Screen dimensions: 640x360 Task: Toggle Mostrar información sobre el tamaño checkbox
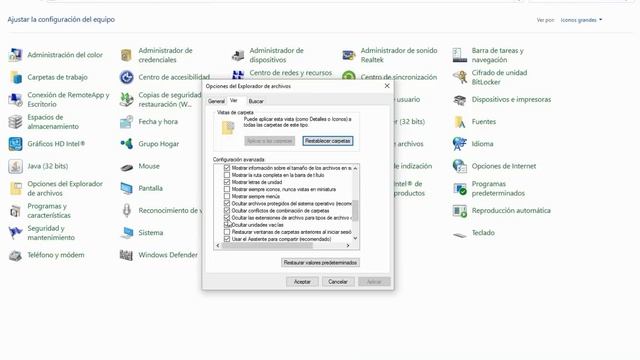tap(227, 168)
